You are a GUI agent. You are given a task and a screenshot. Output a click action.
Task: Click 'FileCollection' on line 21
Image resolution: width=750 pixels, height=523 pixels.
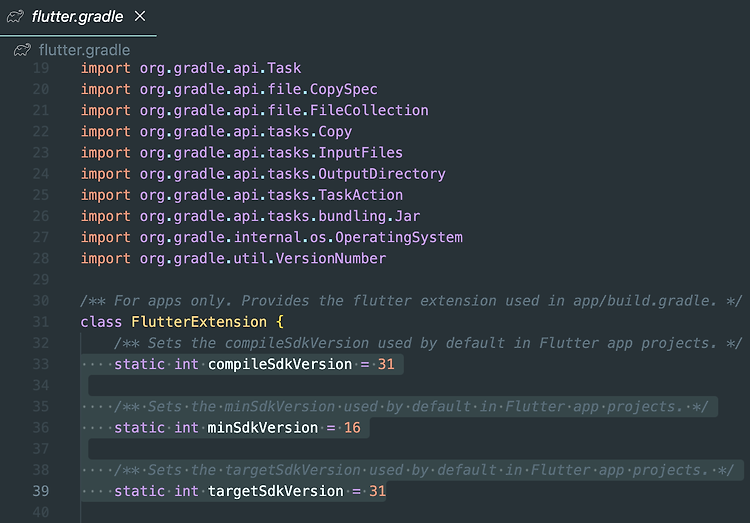click(x=369, y=110)
